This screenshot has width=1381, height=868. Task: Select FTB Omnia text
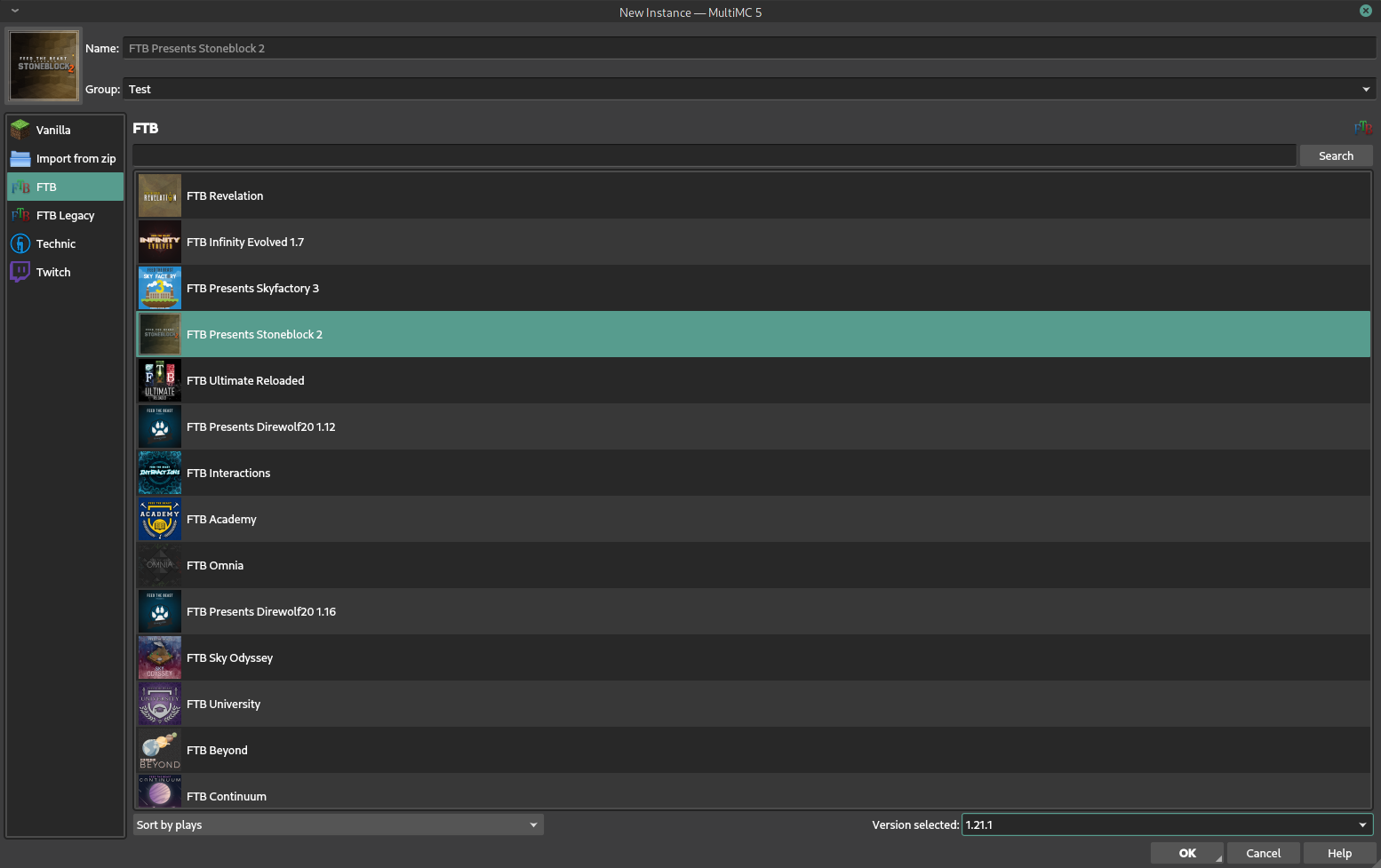coord(215,565)
